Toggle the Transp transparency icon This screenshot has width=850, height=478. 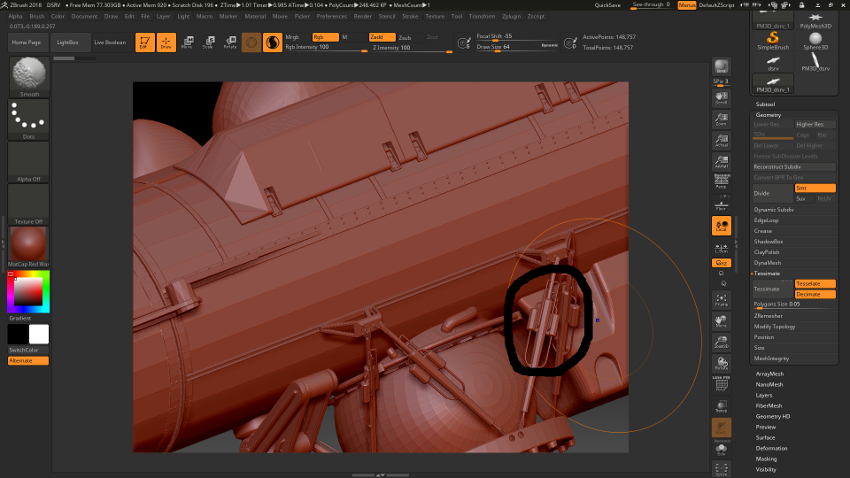(722, 406)
